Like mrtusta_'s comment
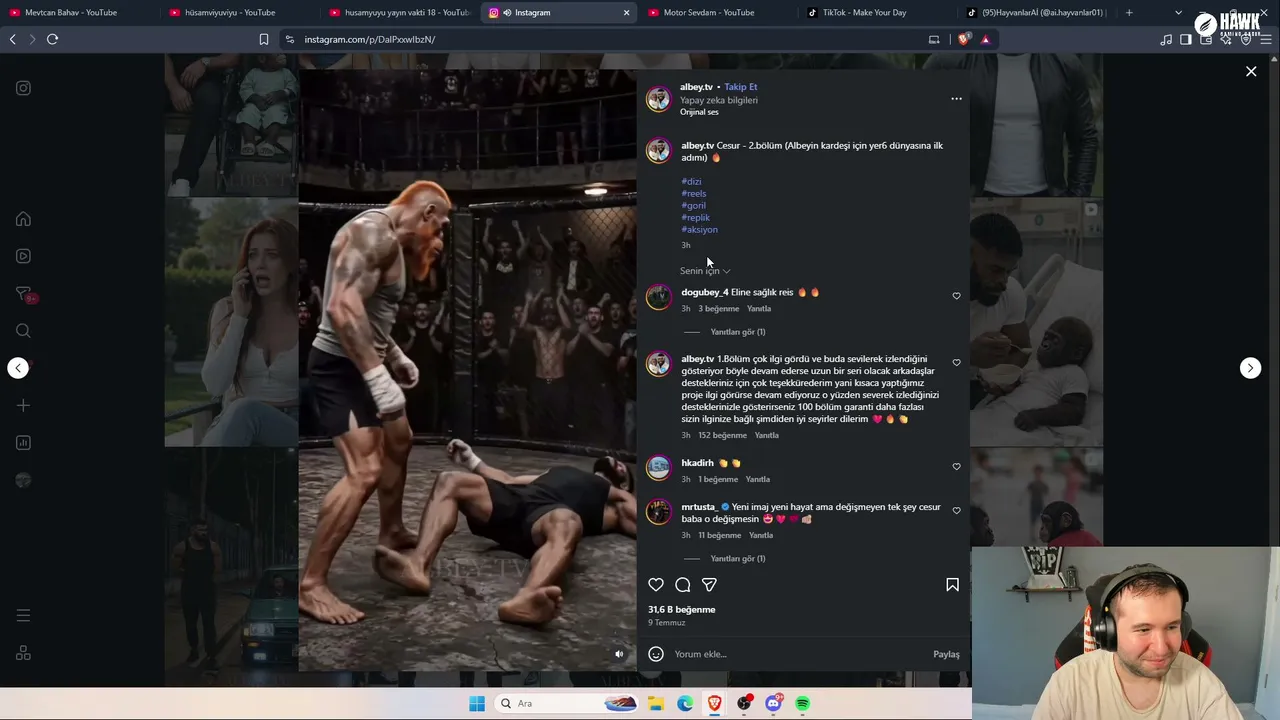This screenshot has width=1280, height=720. pos(956,511)
